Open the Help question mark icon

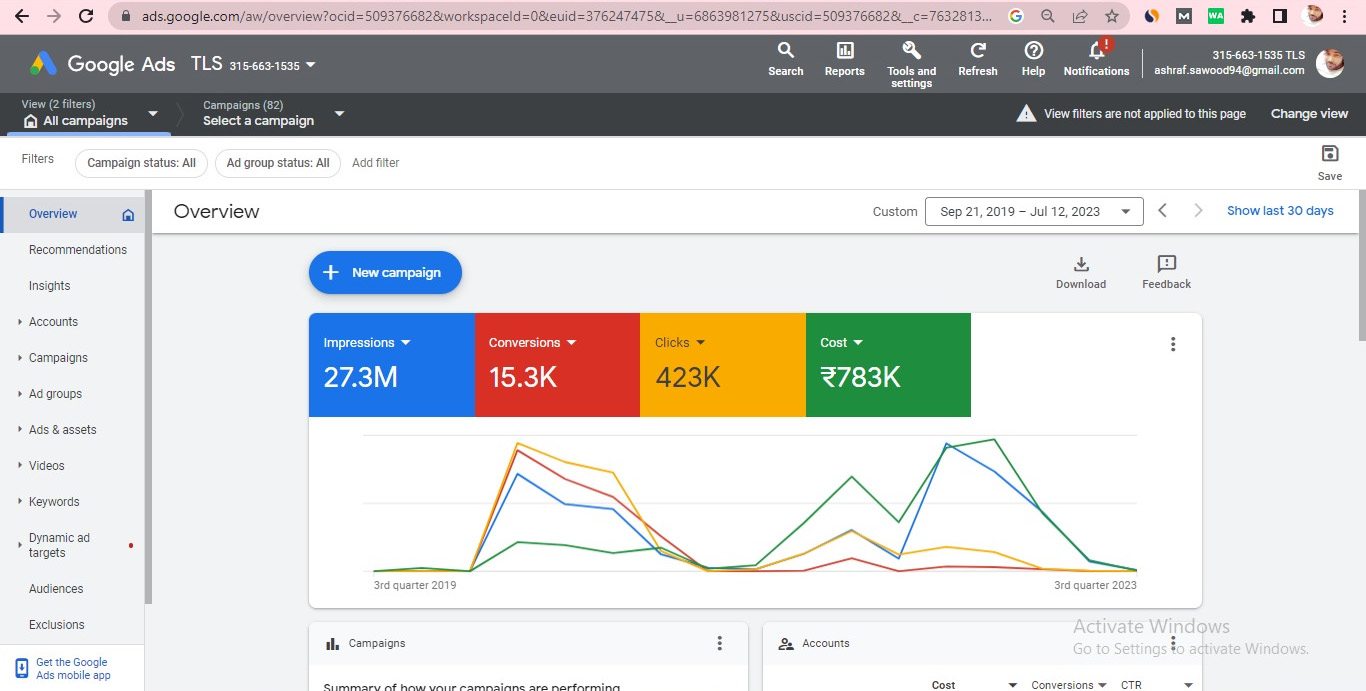pos(1033,58)
